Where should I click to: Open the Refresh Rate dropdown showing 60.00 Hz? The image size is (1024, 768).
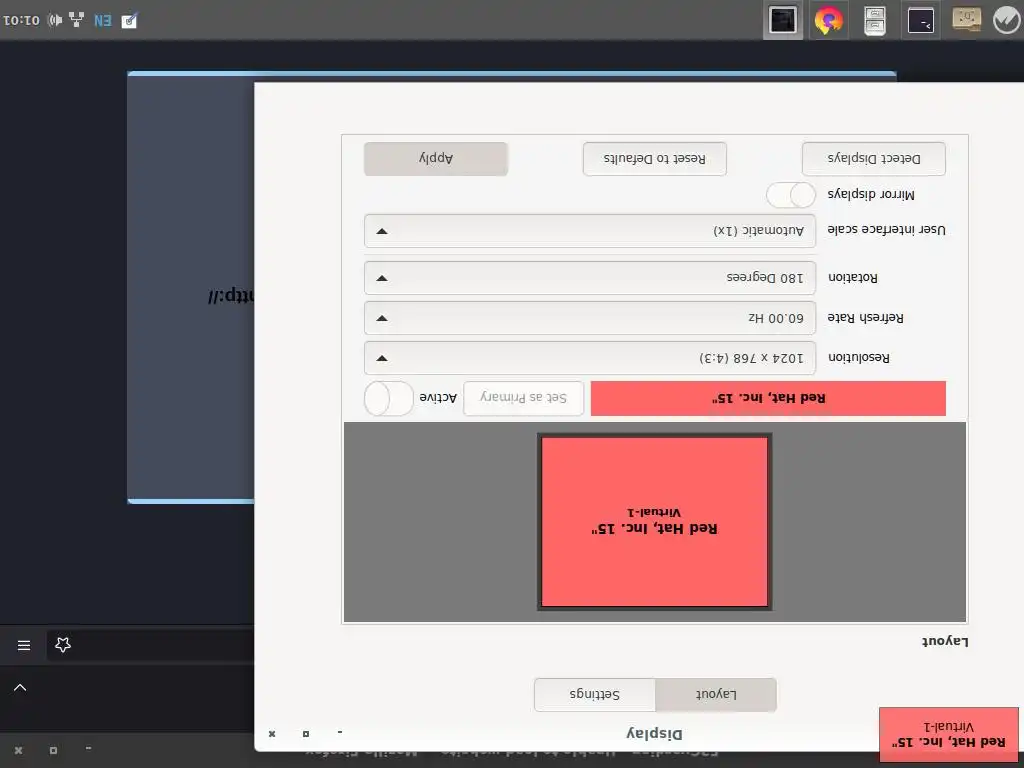tap(590, 318)
